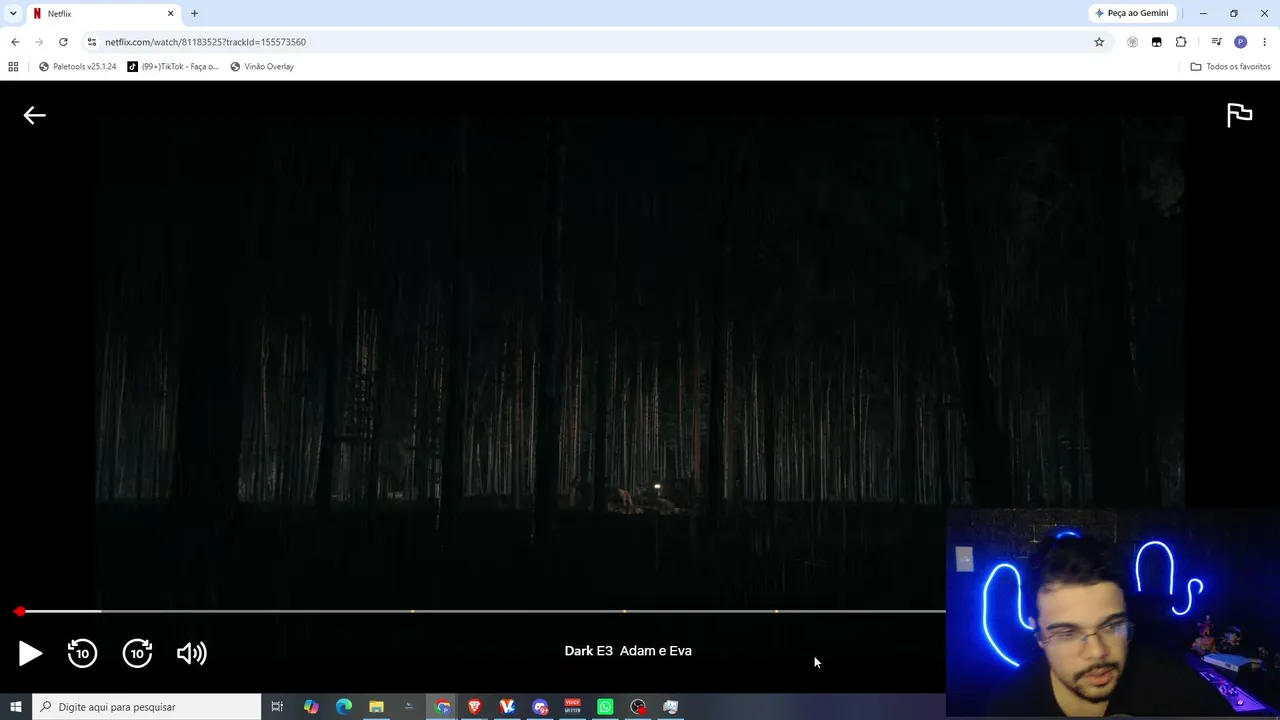This screenshot has width=1280, height=720.
Task: Open the Vinão Overlay bookmark
Action: click(262, 67)
